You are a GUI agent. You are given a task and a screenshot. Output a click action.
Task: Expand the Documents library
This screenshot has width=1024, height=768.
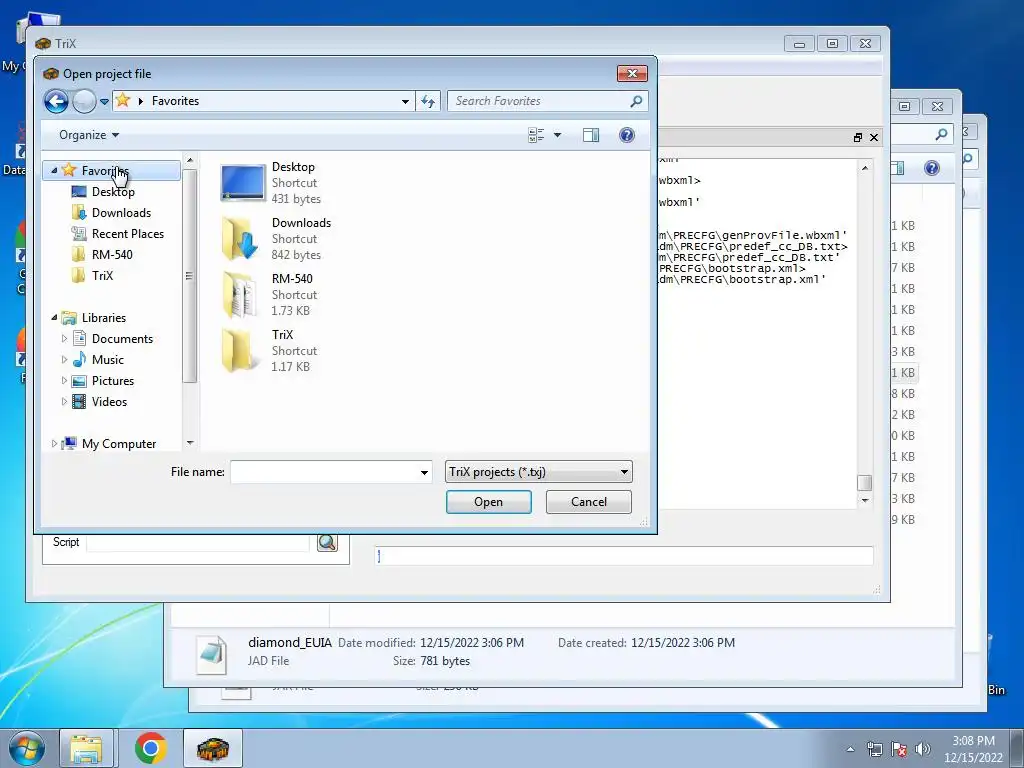coord(64,339)
